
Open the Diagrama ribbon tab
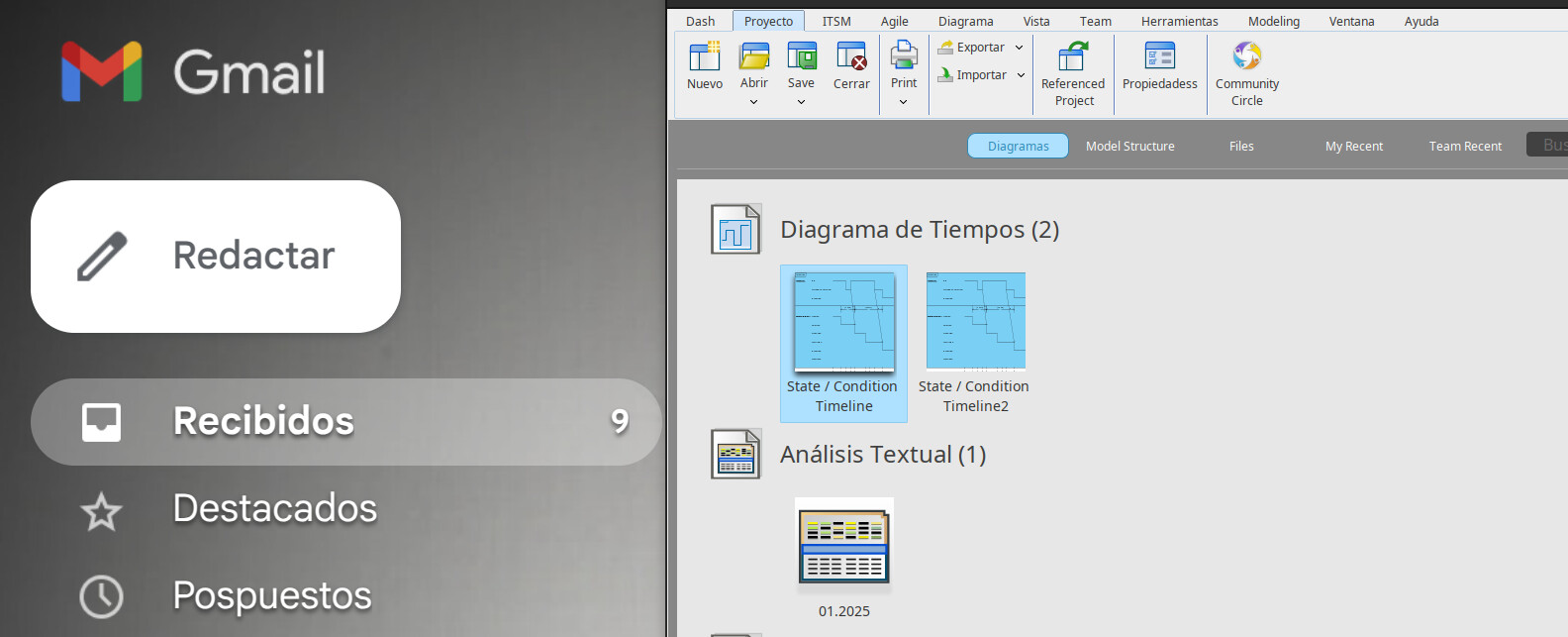point(966,21)
